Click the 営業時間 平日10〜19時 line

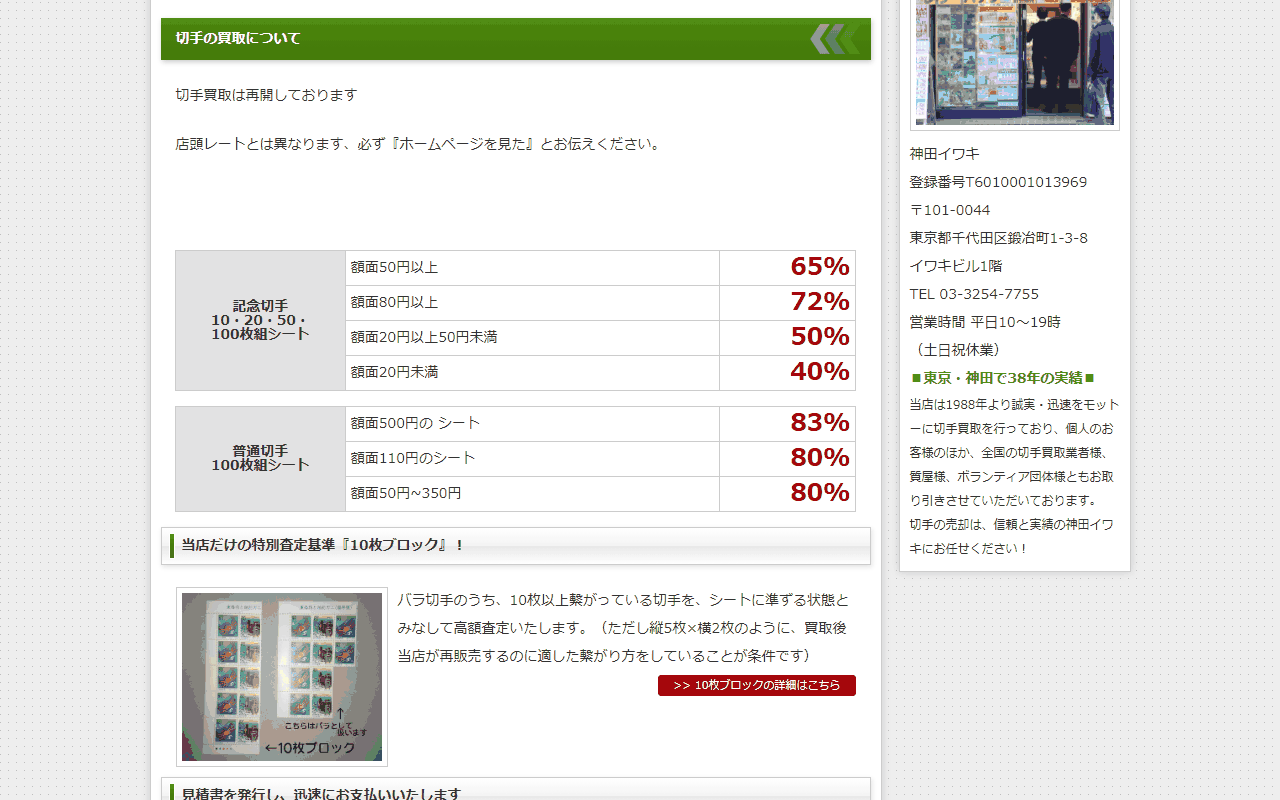(985, 322)
